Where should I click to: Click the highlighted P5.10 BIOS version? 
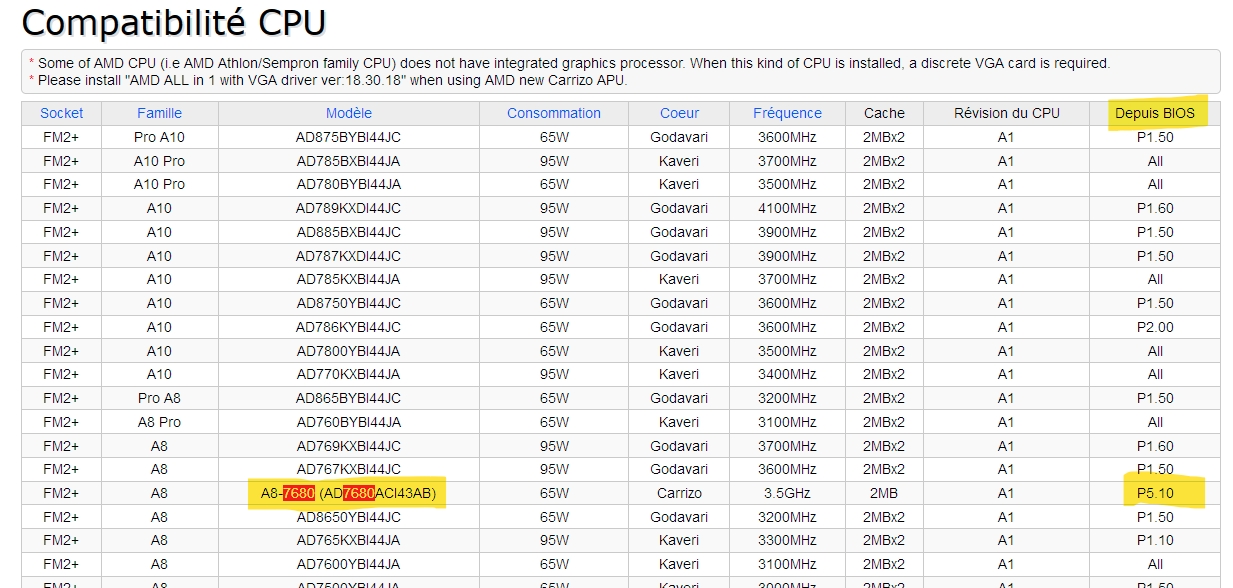1155,493
